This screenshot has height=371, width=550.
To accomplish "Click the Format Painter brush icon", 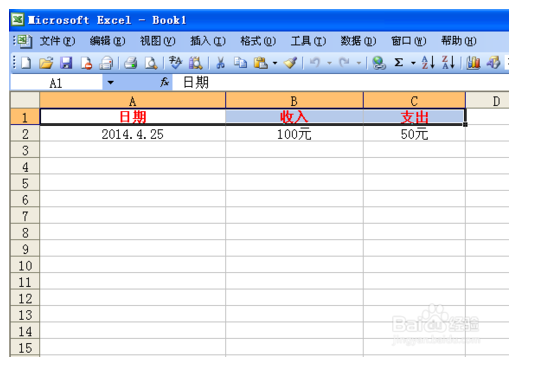I will (x=291, y=63).
